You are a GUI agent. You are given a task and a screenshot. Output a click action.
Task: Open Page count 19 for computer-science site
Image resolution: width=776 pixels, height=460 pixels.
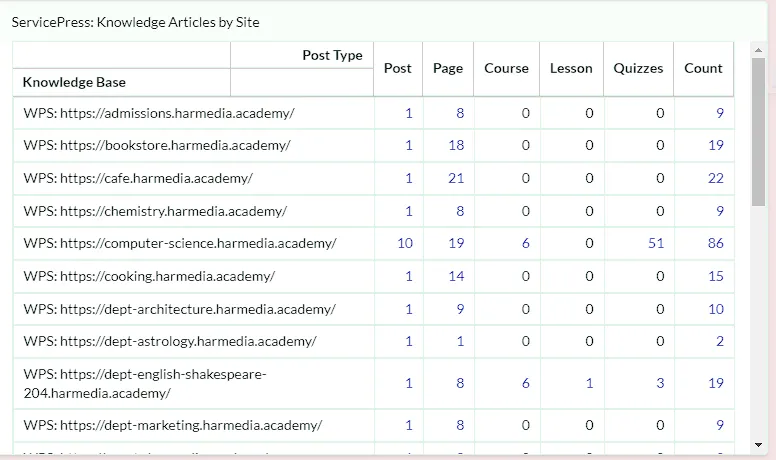[456, 243]
